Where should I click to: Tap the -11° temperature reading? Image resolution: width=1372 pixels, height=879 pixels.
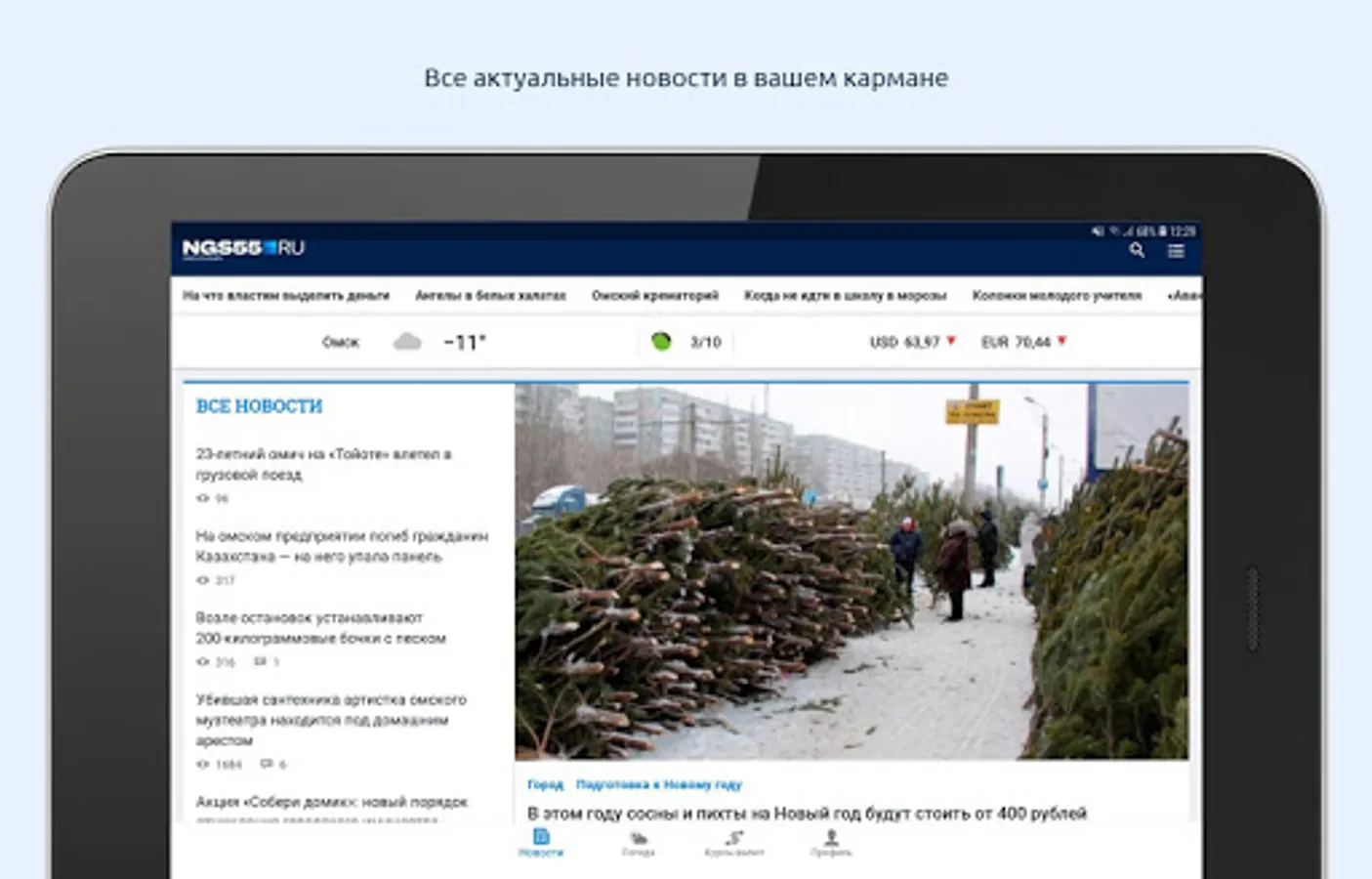465,342
